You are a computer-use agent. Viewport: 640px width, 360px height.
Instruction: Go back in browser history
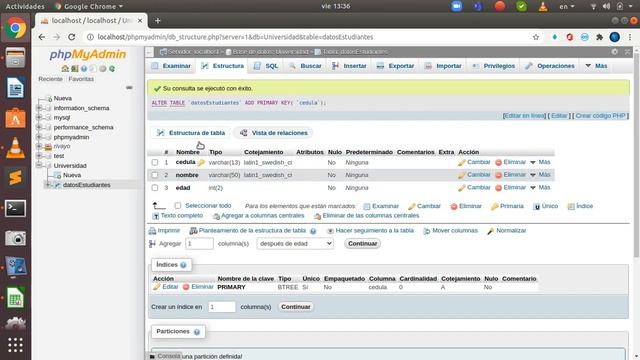coord(42,37)
